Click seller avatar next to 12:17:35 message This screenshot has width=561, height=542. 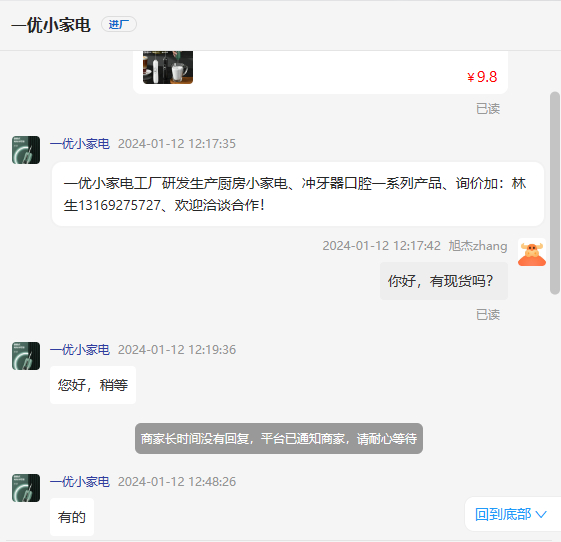click(26, 150)
